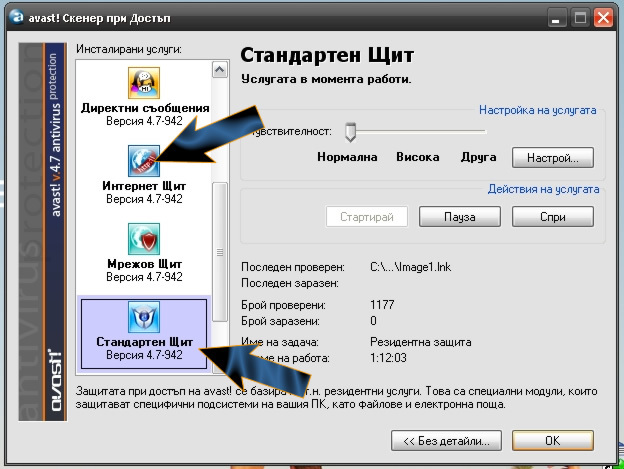Stop the provider with Спри button

(553, 217)
